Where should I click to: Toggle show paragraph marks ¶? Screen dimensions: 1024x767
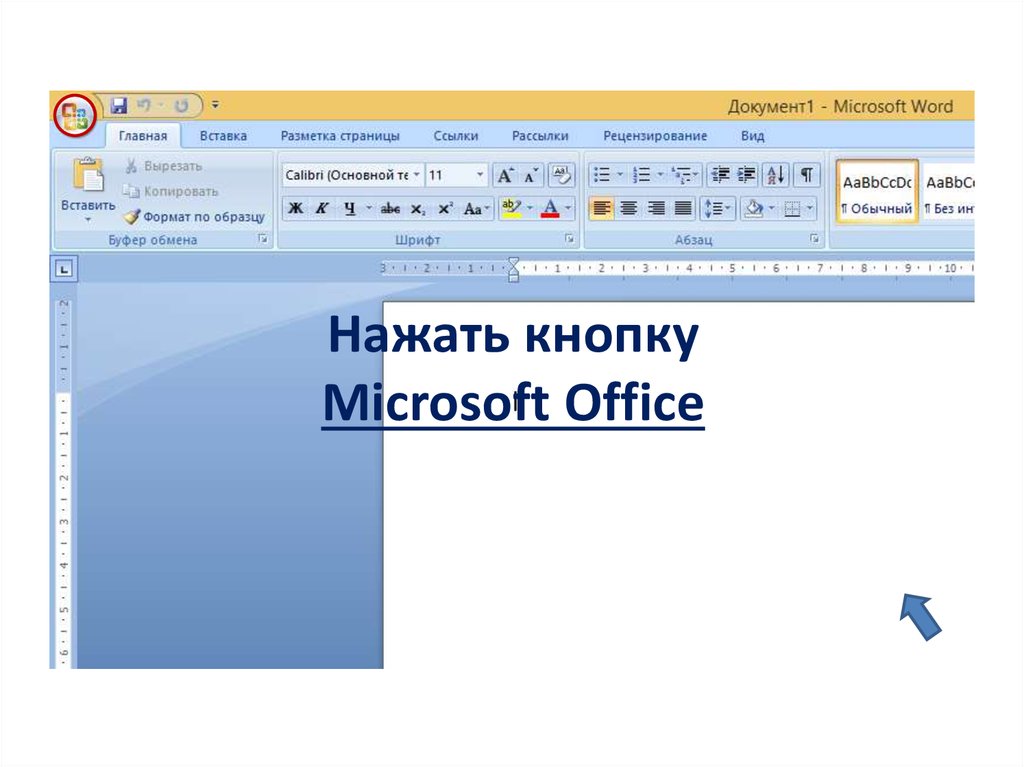[807, 174]
